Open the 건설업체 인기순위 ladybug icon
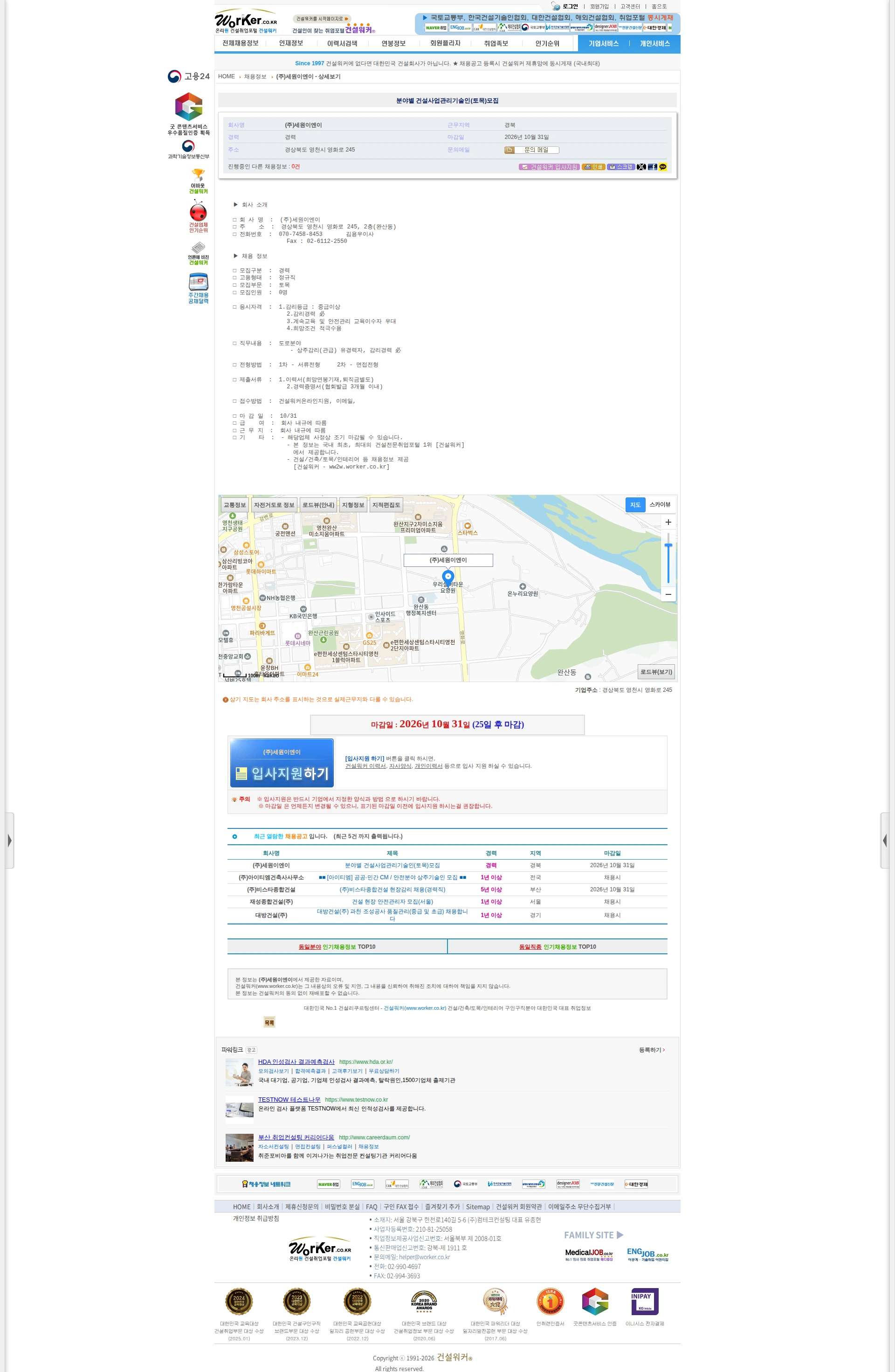This screenshot has height=1372, width=895. (x=198, y=216)
